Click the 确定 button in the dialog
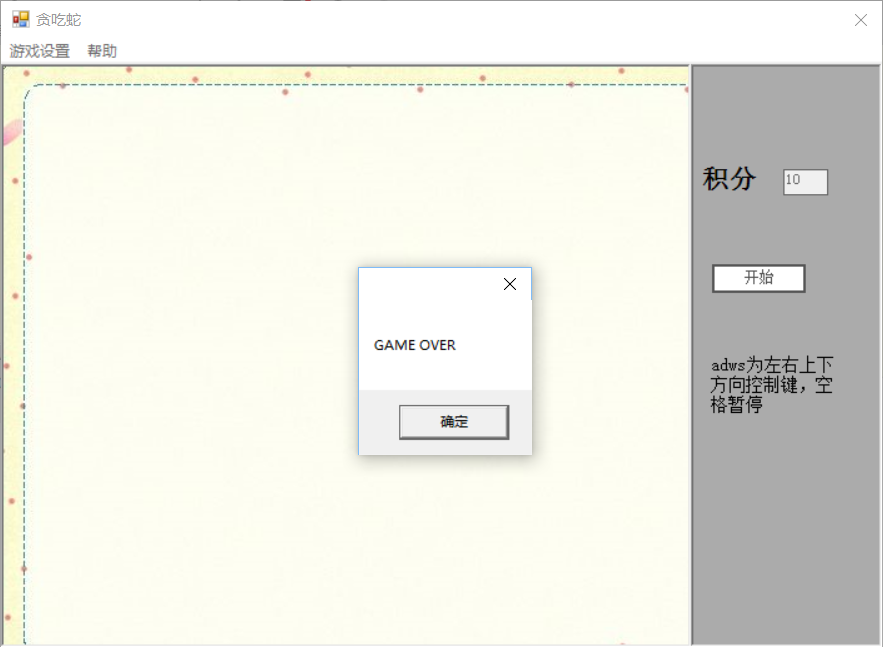This screenshot has width=883, height=647. (x=454, y=422)
